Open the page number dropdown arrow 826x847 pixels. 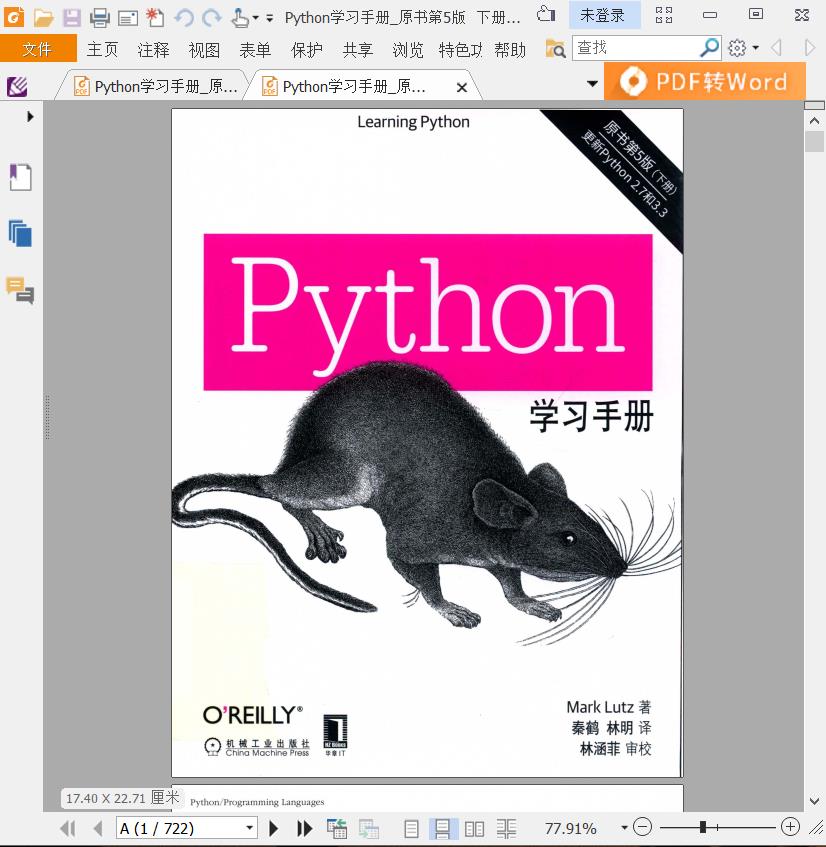249,828
